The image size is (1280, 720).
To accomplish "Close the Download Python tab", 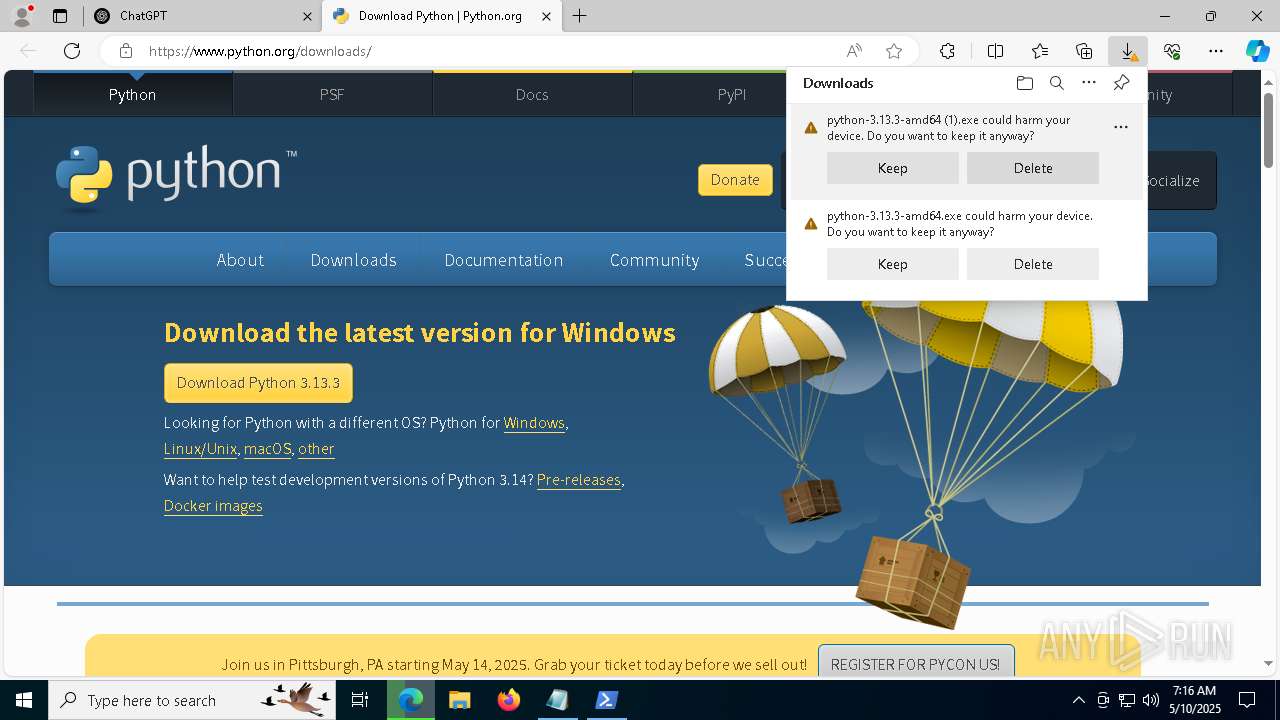I will [546, 16].
